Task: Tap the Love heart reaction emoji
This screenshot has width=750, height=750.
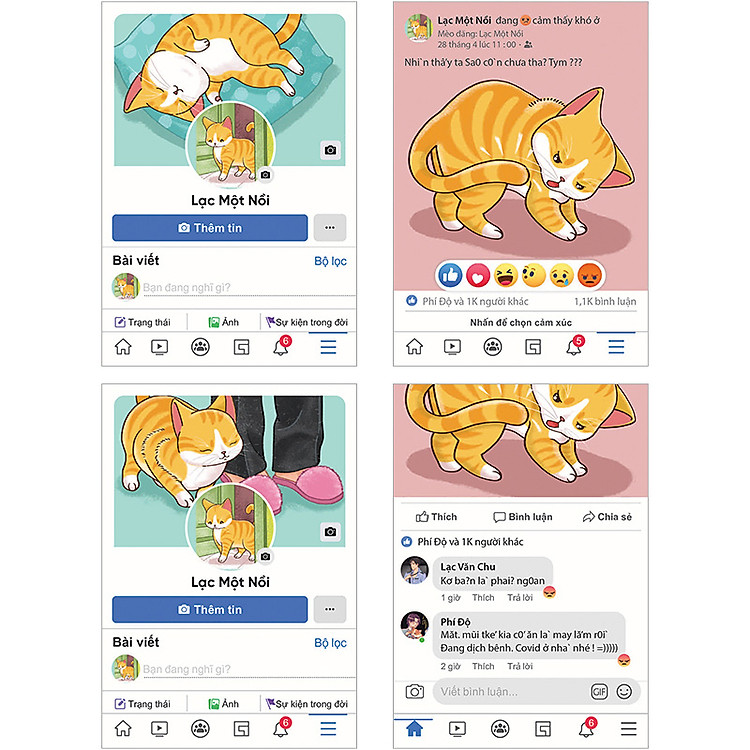Action: (x=478, y=276)
